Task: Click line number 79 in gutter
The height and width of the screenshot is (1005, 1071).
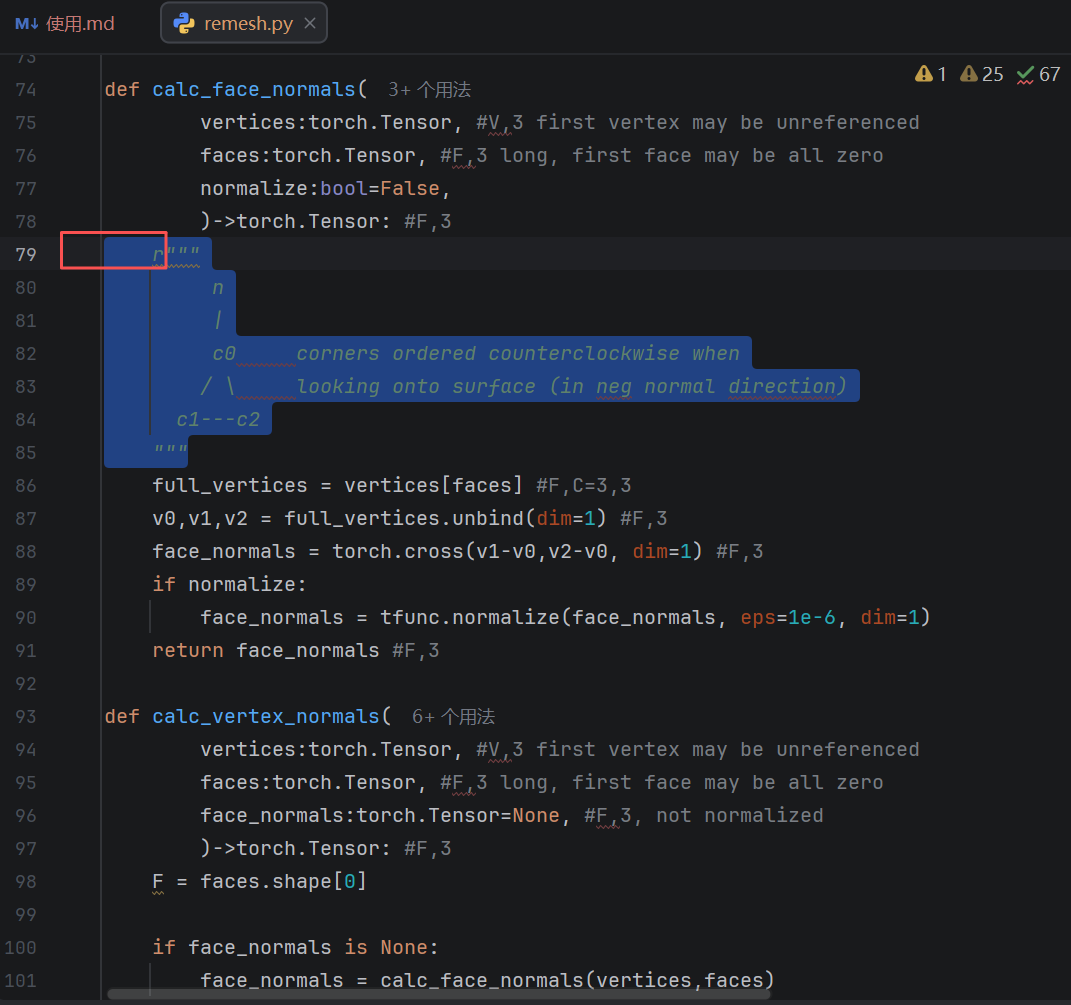Action: click(26, 255)
